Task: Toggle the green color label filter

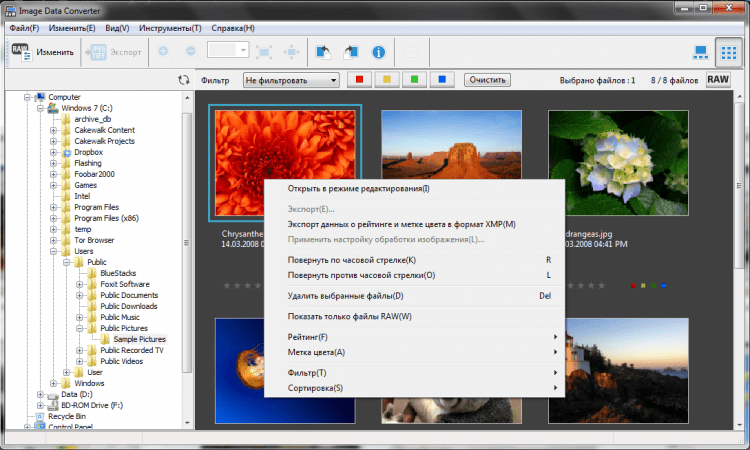Action: coord(414,80)
